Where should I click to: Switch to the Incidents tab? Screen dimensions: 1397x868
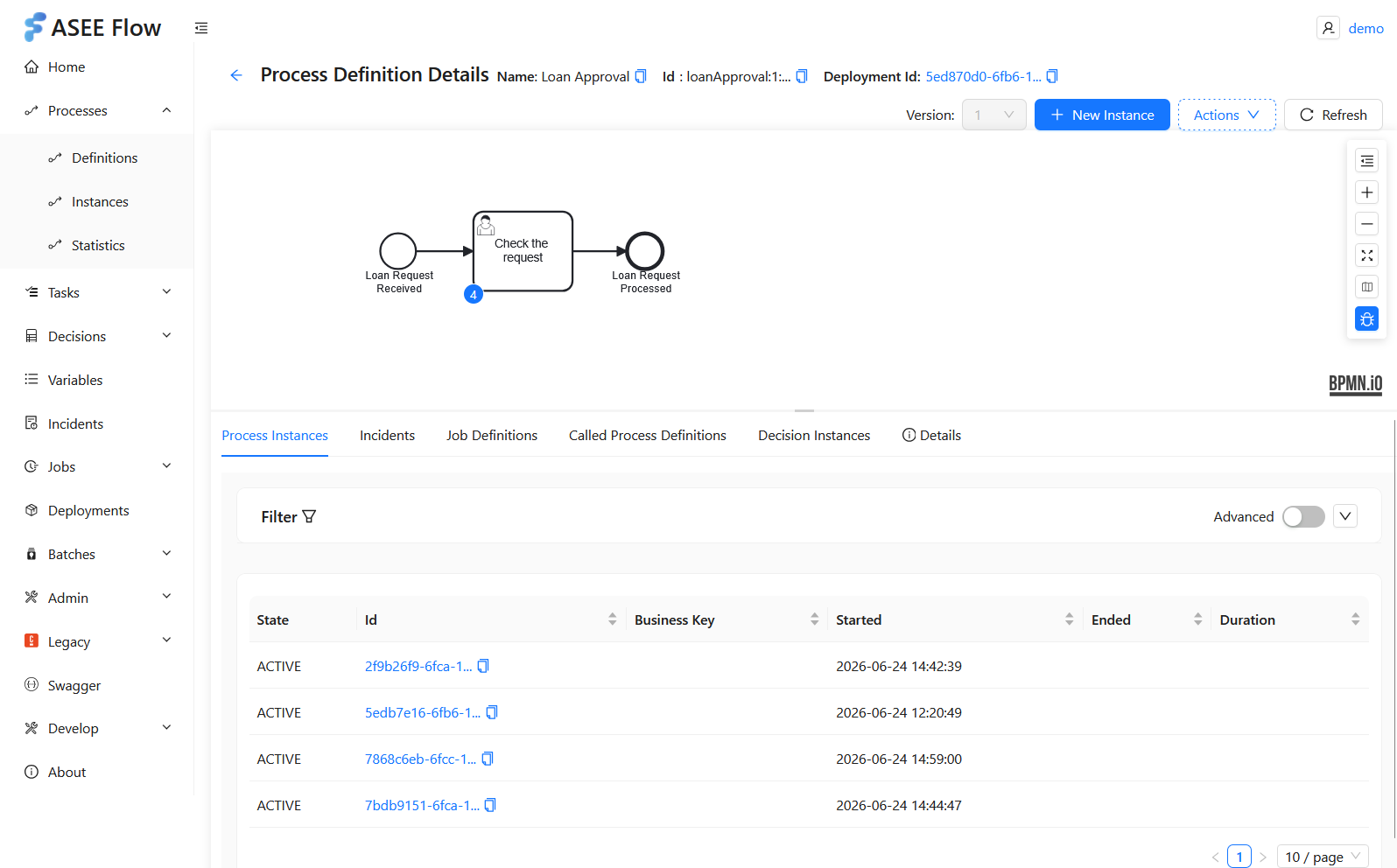point(387,435)
